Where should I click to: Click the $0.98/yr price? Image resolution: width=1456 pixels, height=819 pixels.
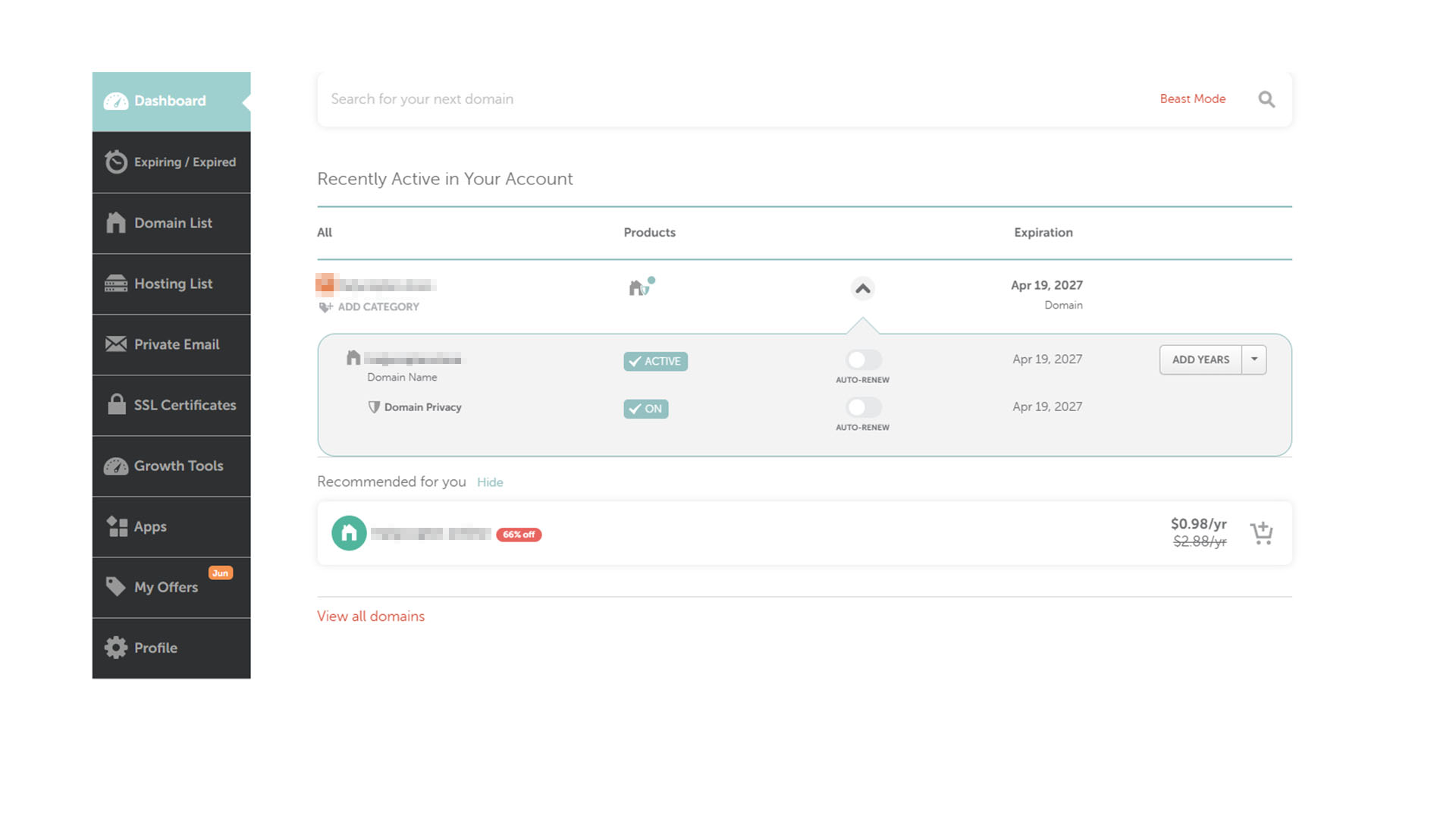(x=1198, y=524)
